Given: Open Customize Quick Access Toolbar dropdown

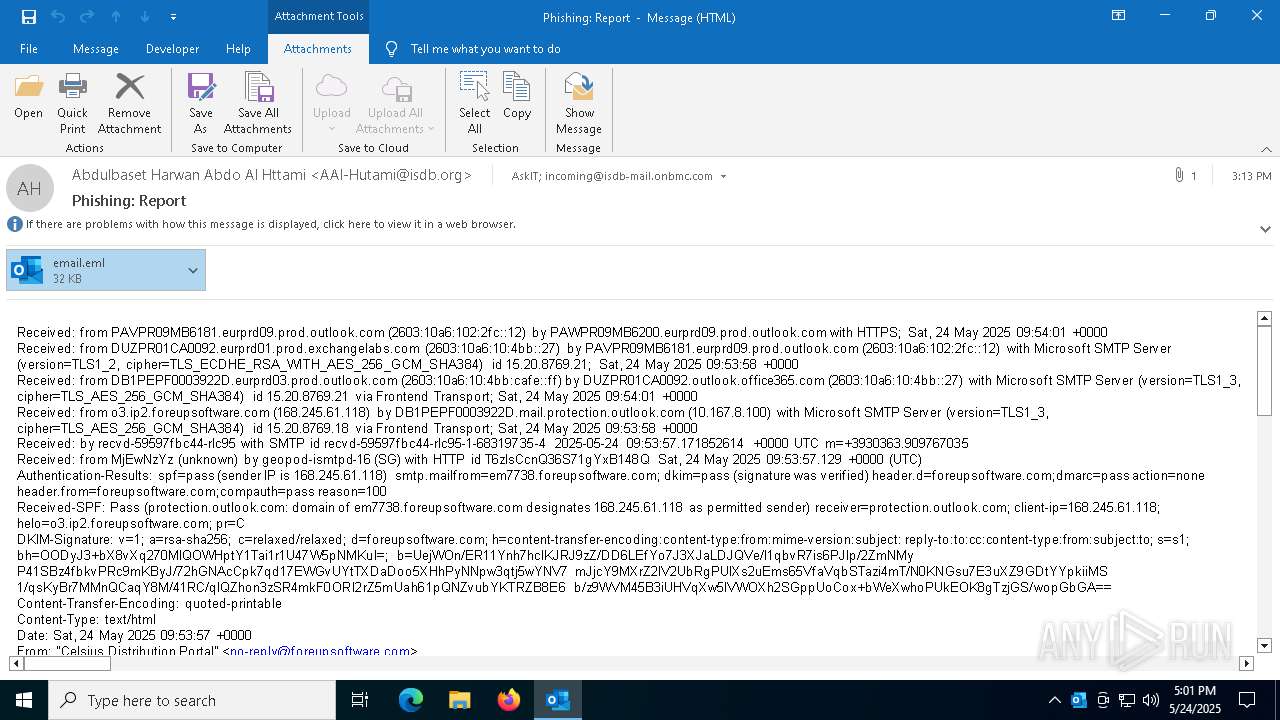Looking at the screenshot, I should [x=173, y=17].
